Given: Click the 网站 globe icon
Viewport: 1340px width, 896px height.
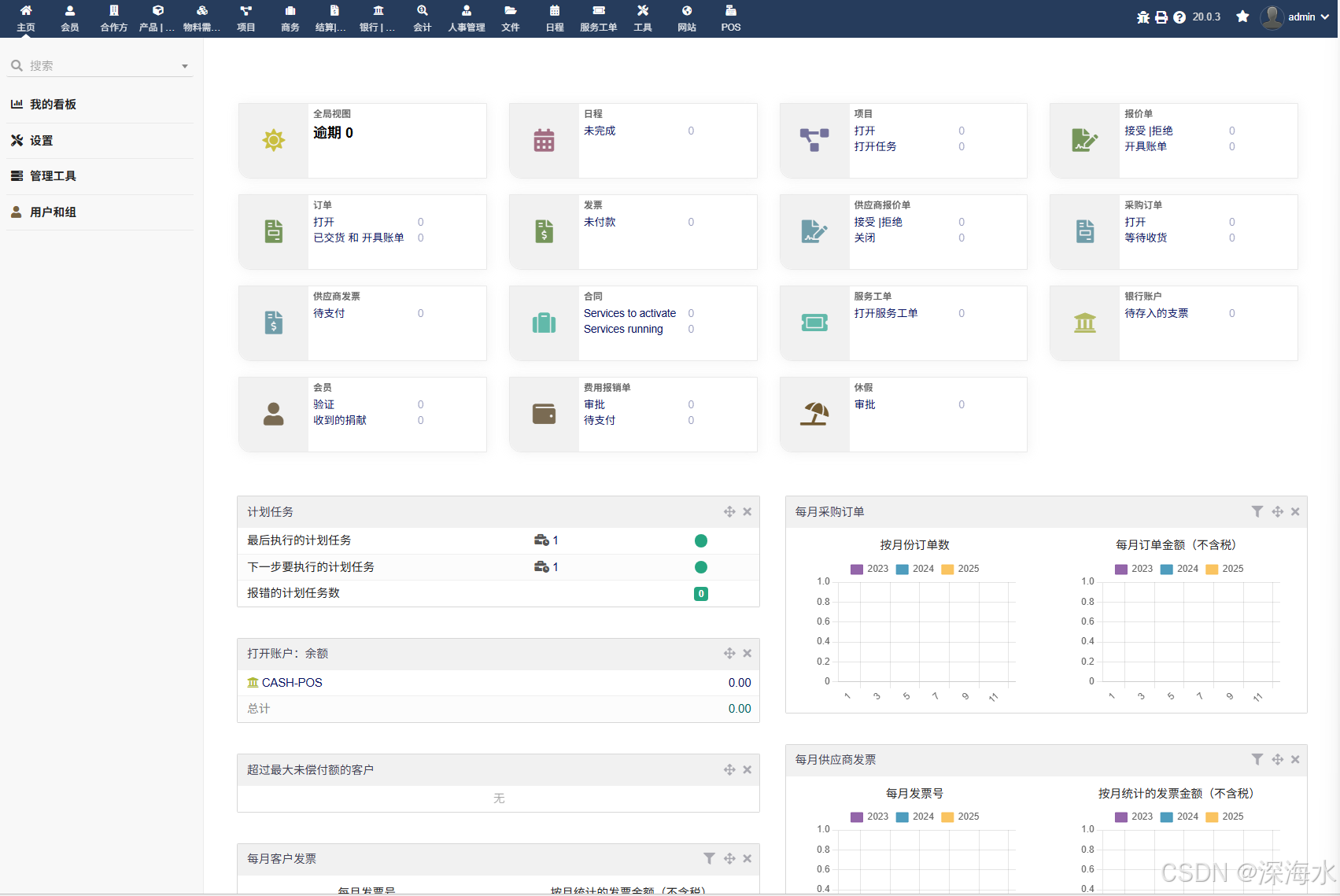Looking at the screenshot, I should [x=687, y=11].
